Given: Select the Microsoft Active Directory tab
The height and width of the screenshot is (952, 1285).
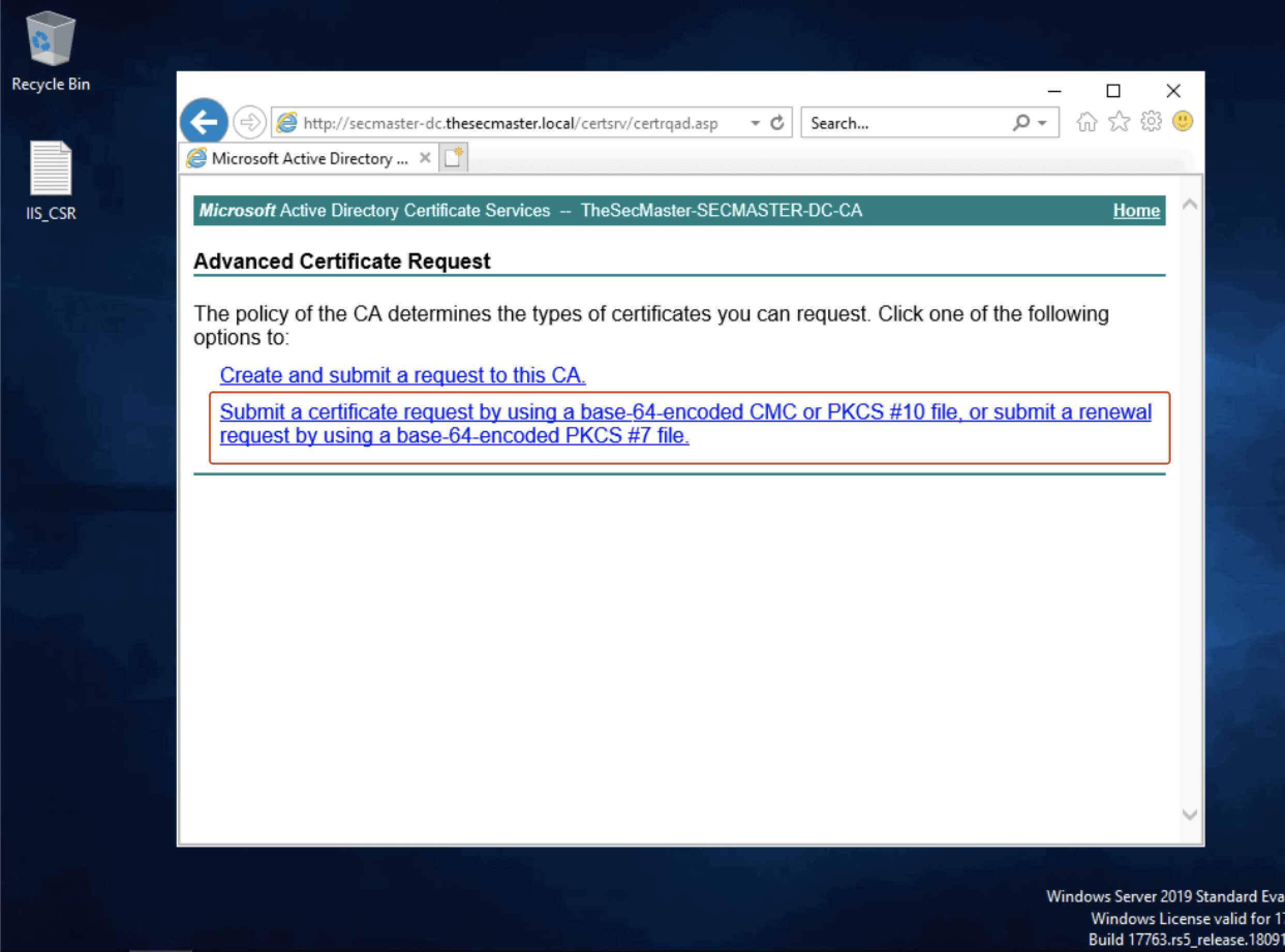Looking at the screenshot, I should tap(310, 158).
